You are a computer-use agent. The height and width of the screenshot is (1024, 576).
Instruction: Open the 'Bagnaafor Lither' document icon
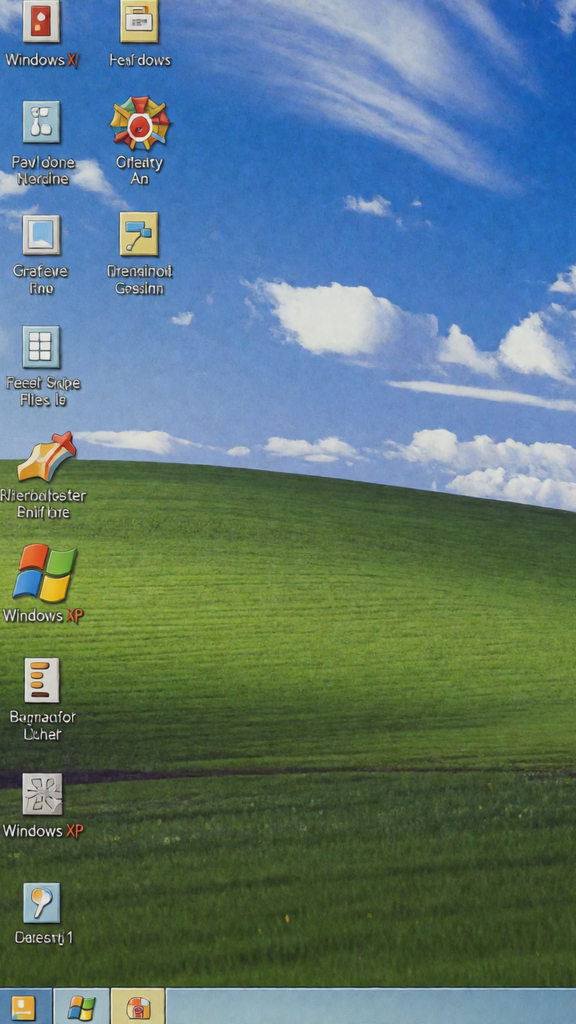[42, 680]
